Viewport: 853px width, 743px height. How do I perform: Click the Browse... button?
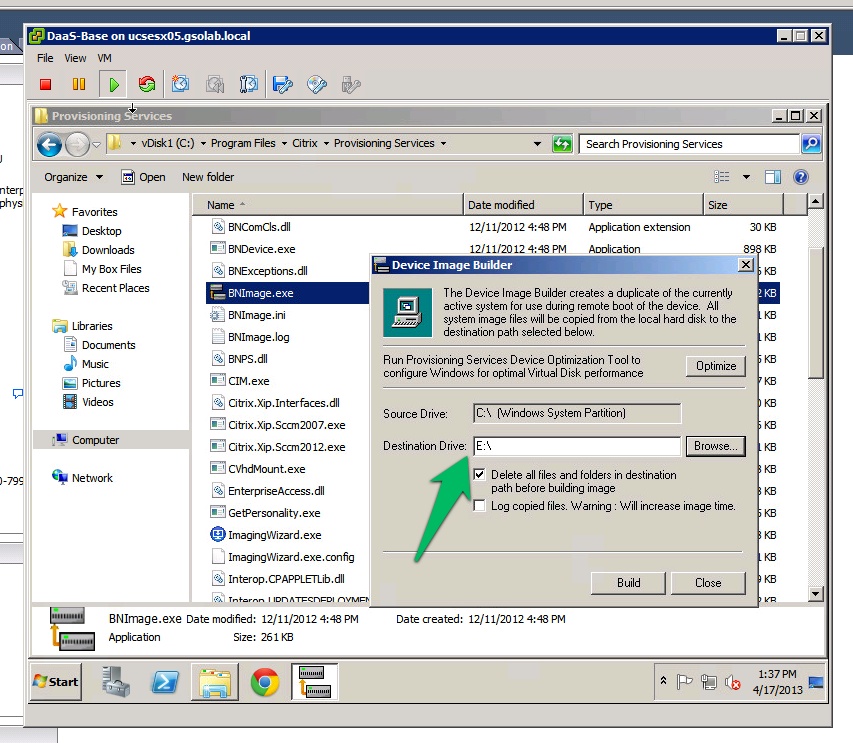tap(715, 446)
